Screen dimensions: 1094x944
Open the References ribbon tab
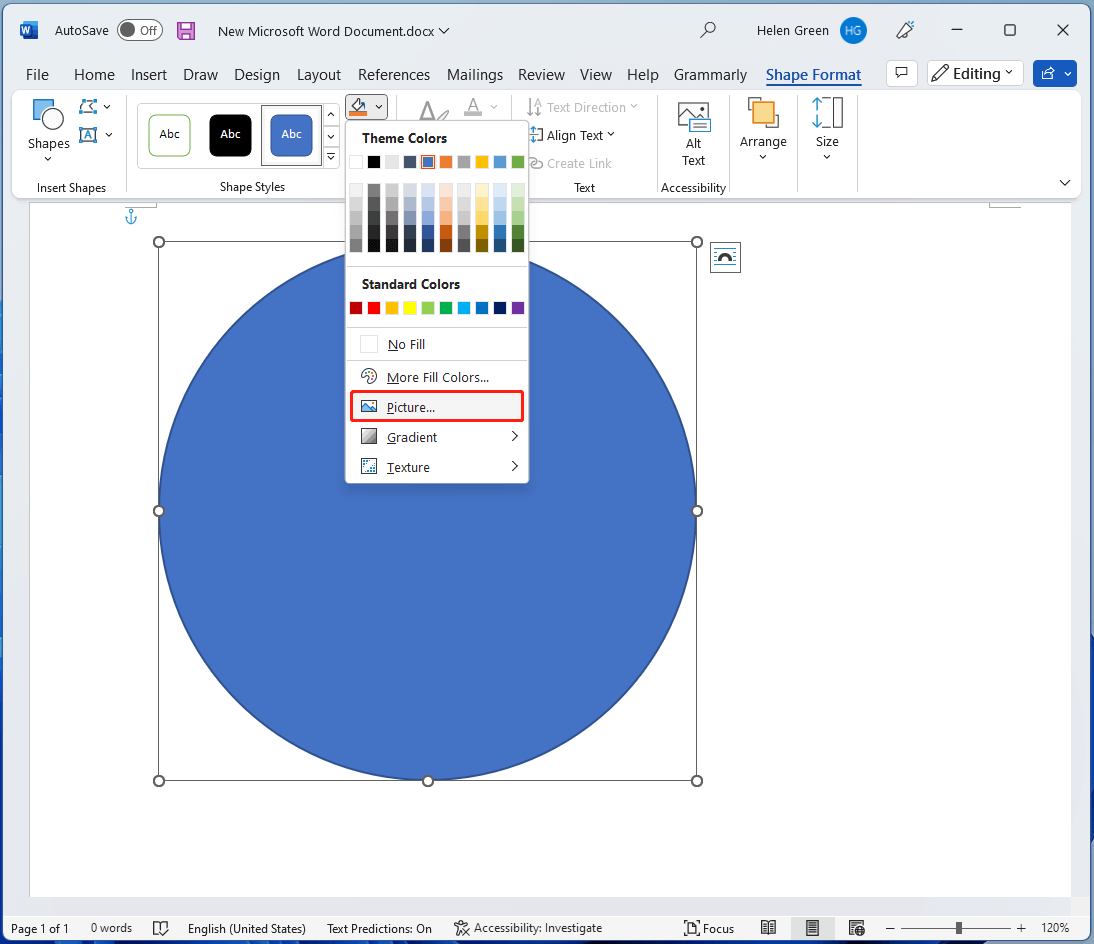tap(394, 74)
